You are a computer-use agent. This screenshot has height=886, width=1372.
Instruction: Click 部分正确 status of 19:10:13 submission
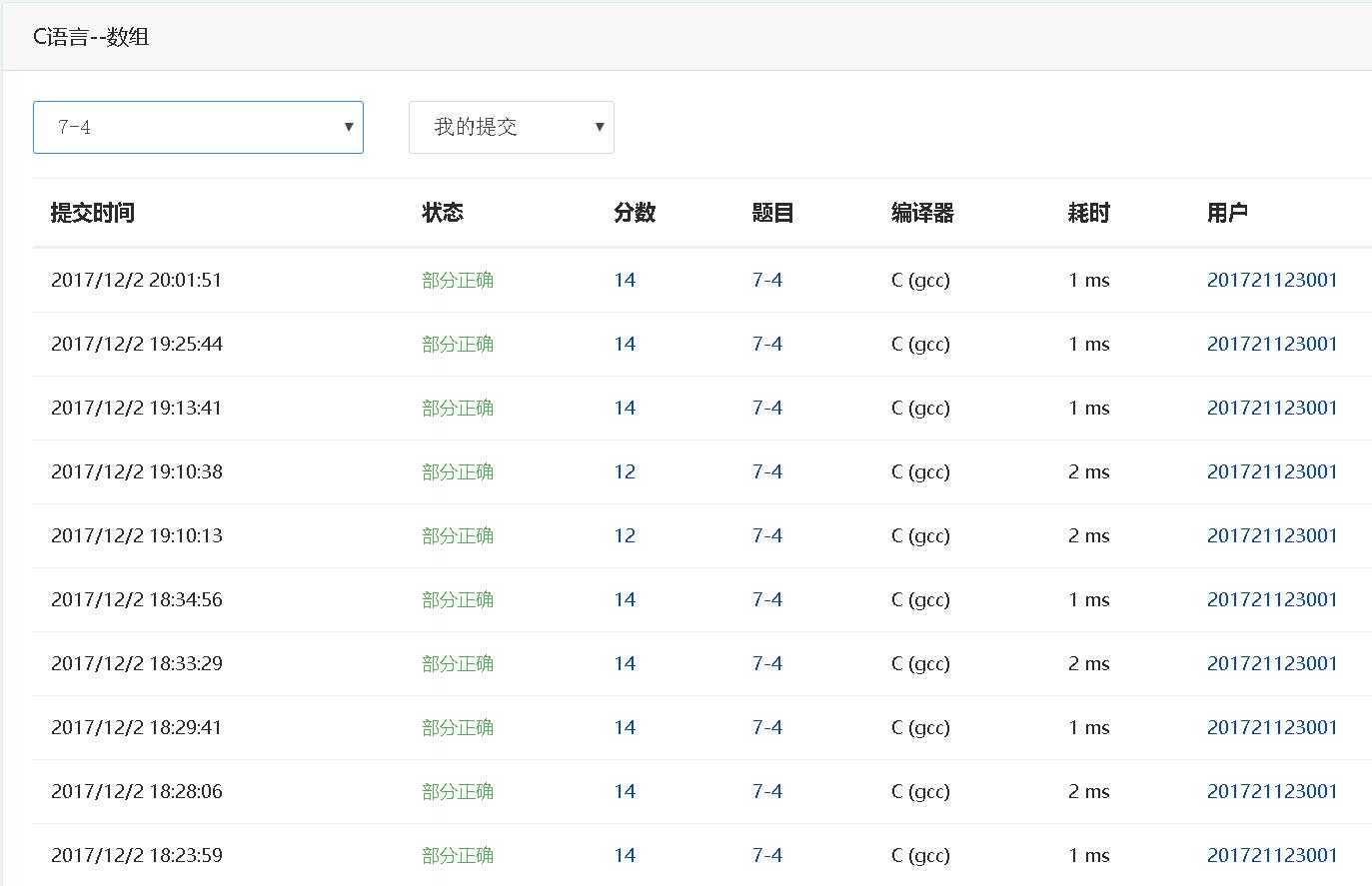[x=458, y=535]
